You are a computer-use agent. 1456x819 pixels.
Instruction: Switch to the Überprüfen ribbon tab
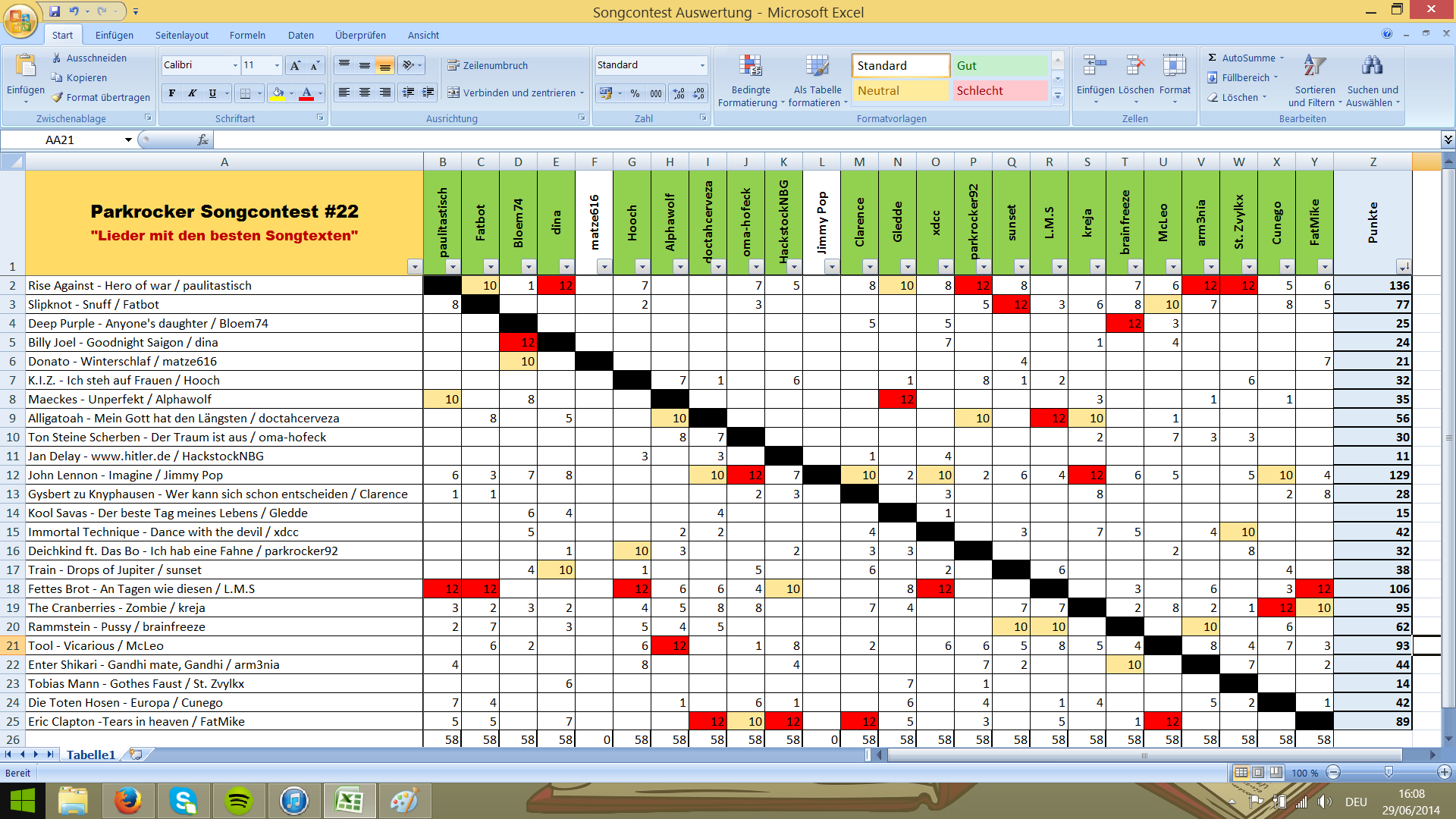point(360,35)
